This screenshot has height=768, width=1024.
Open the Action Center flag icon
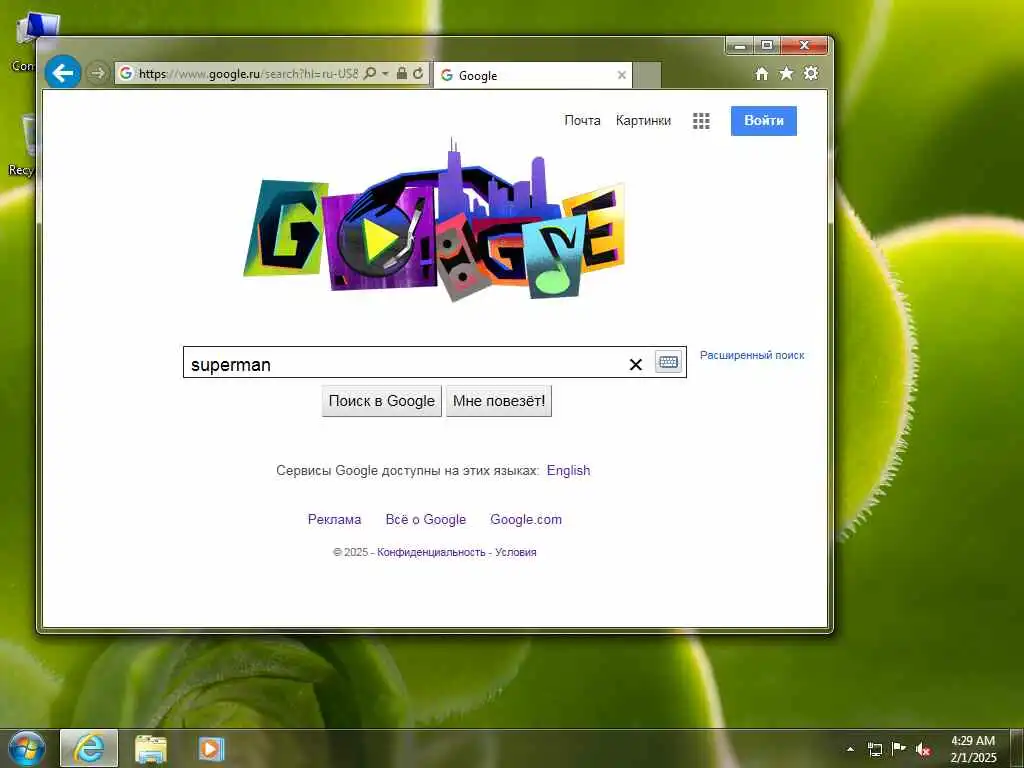pyautogui.click(x=899, y=749)
